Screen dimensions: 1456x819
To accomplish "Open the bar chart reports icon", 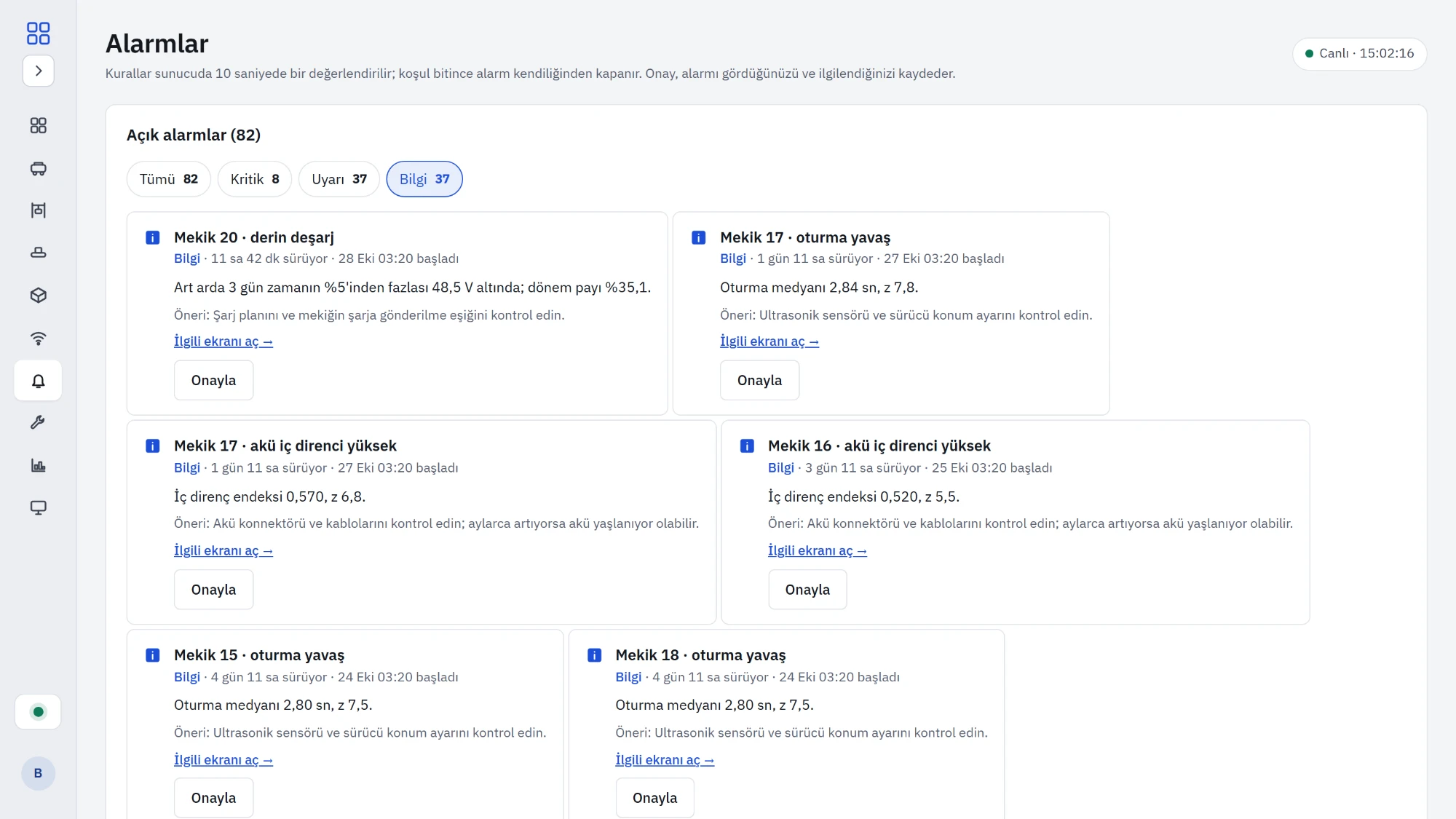I will click(39, 465).
